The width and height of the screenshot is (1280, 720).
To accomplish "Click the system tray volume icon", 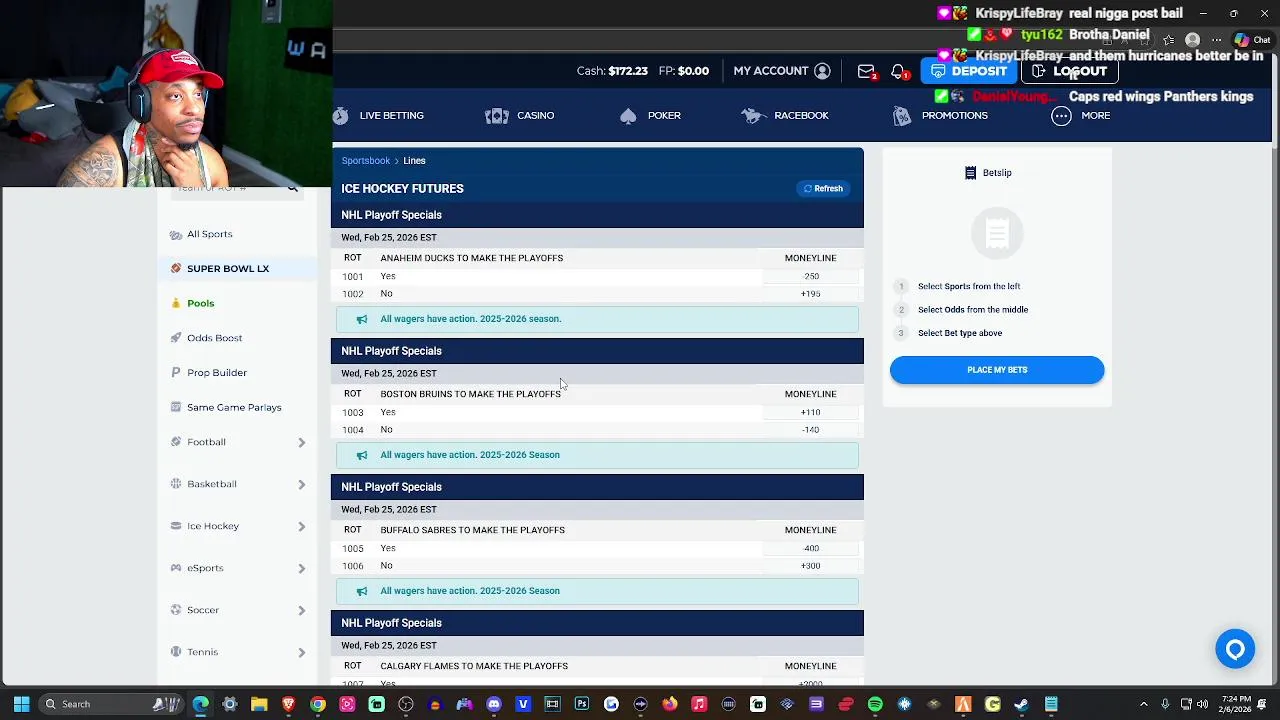I will point(1203,704).
